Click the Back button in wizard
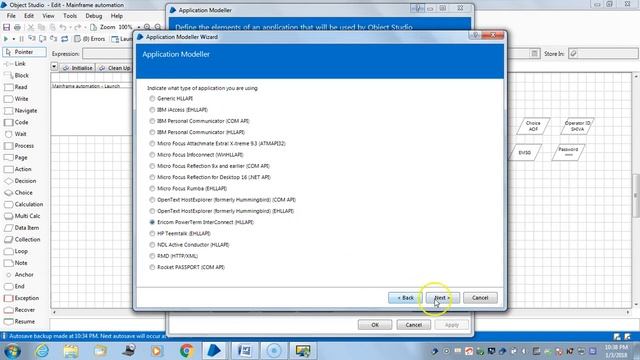The image size is (640, 360). coord(405,298)
